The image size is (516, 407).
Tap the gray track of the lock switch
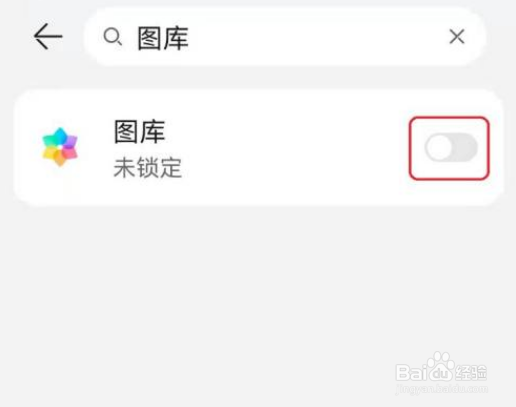tap(465, 147)
